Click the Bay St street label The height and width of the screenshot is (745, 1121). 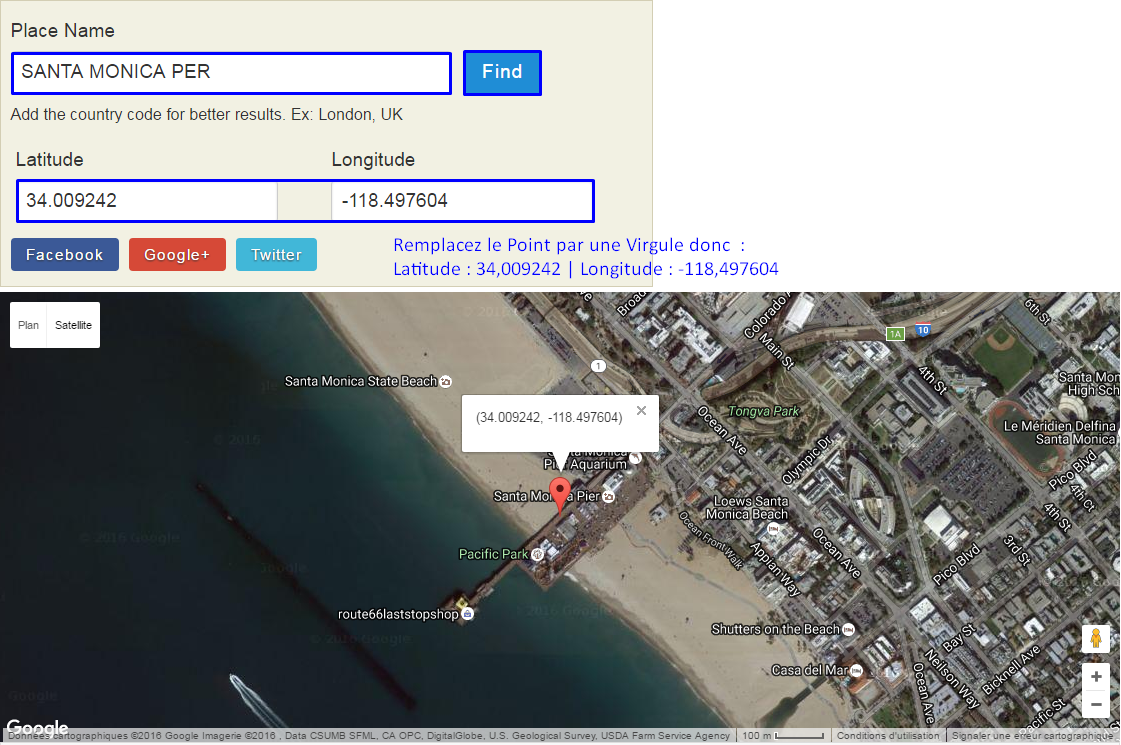coord(959,638)
